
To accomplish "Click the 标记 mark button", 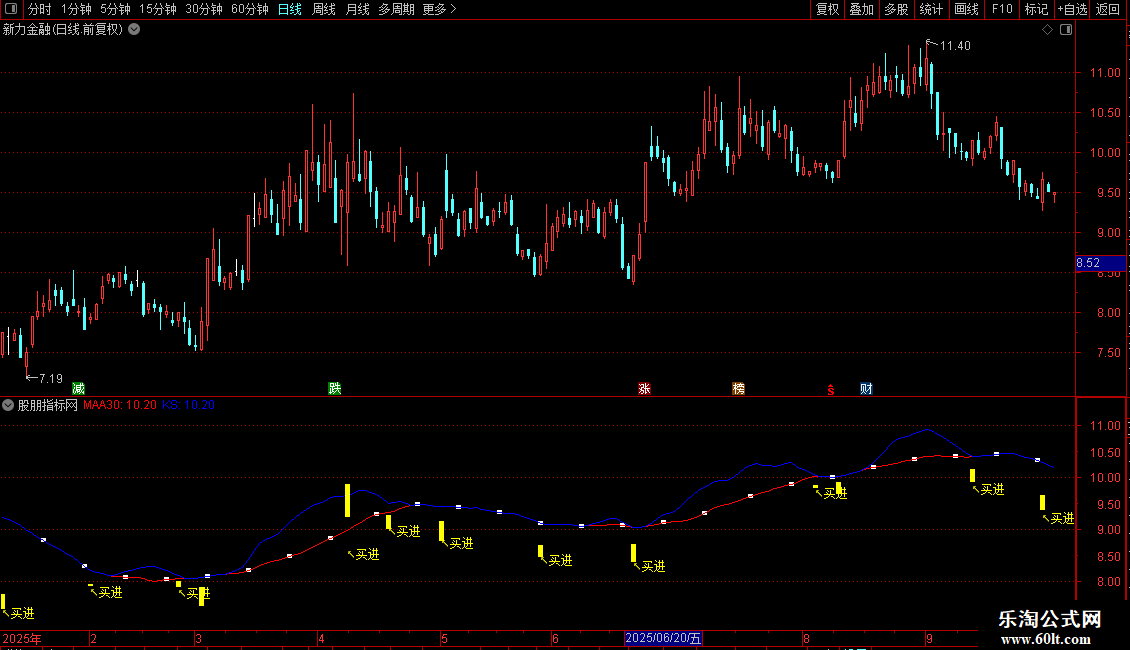I will tap(1036, 9).
